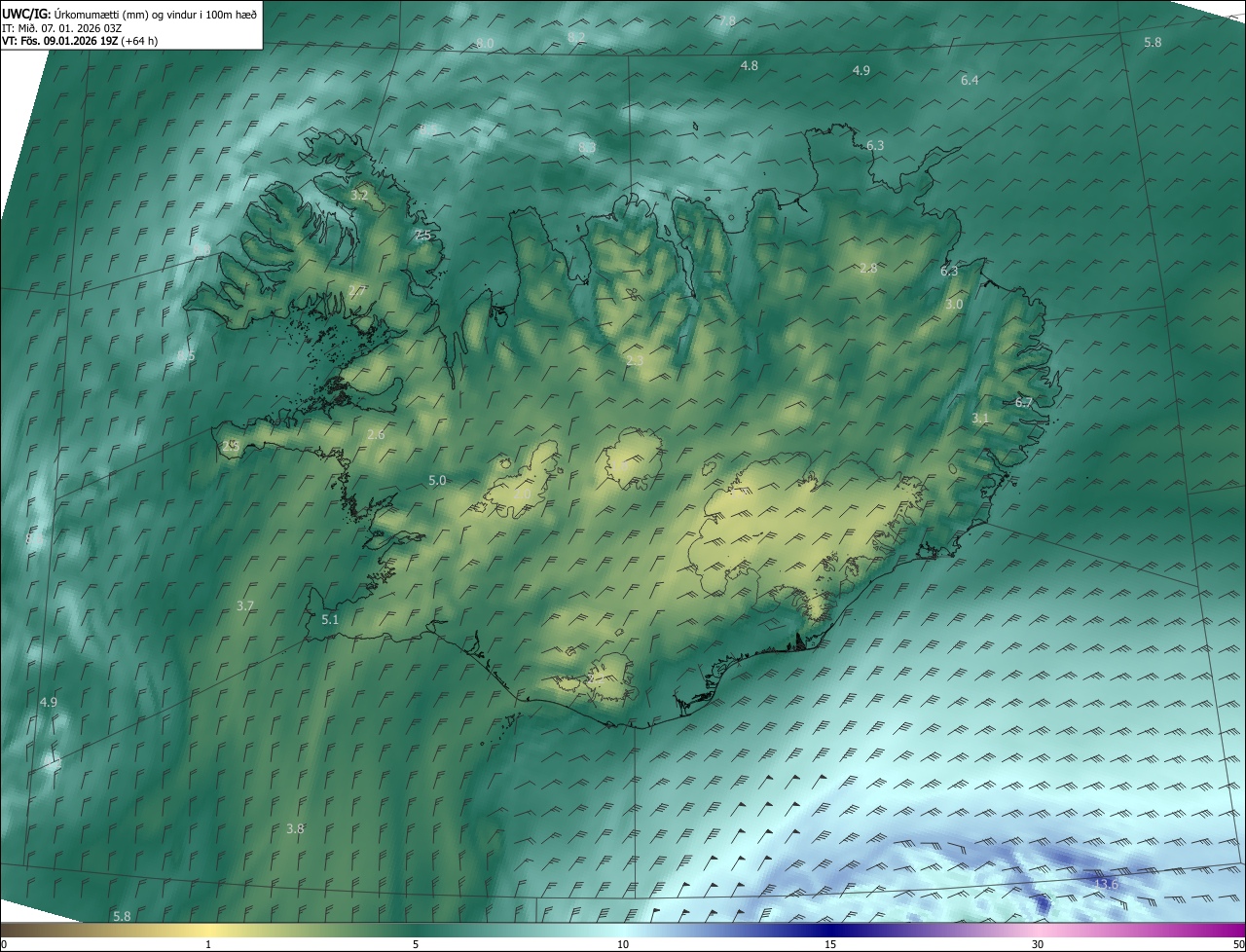Click the 2.0 value on the glacier

522,494
